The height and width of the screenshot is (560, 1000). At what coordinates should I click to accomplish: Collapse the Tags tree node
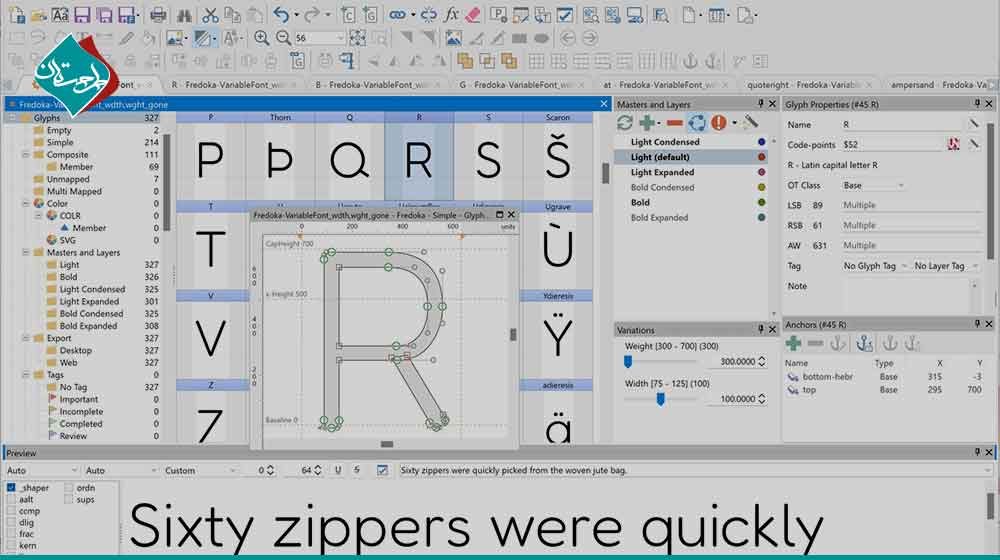tap(26, 375)
